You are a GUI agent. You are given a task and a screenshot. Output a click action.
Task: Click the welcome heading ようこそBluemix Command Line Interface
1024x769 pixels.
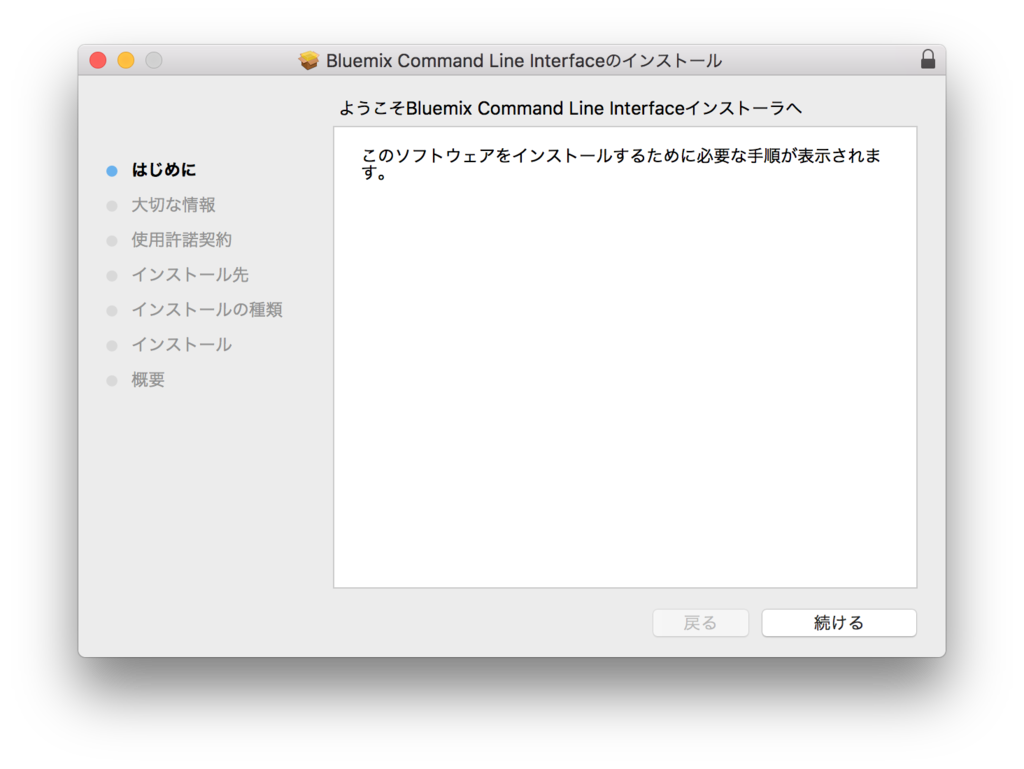(570, 108)
